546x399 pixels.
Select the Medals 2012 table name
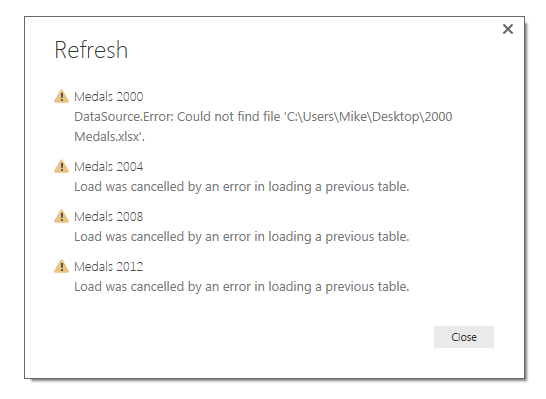click(x=109, y=267)
